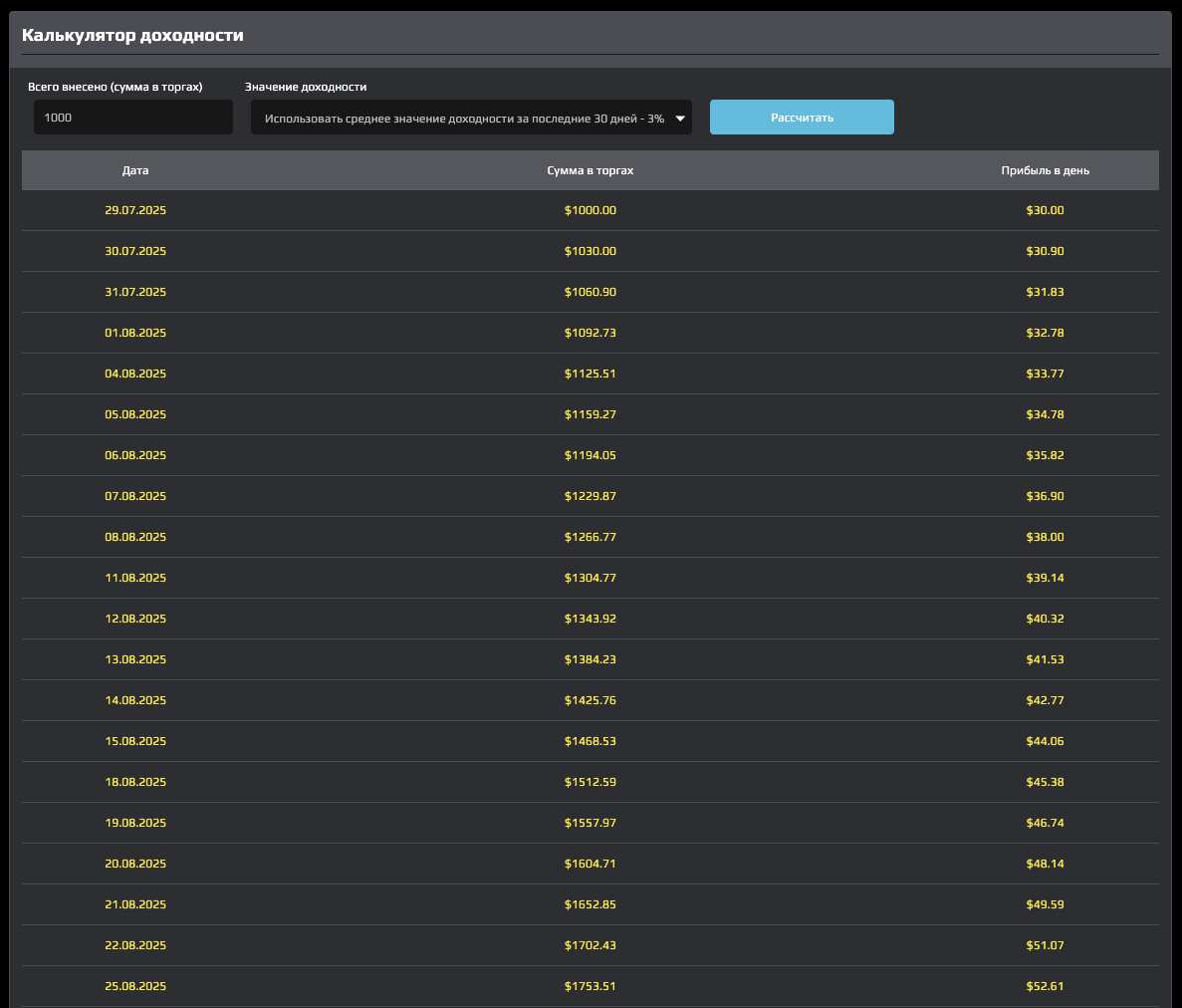Select profit $45.38
Viewport: 1182px width, 1008px height.
click(1045, 782)
